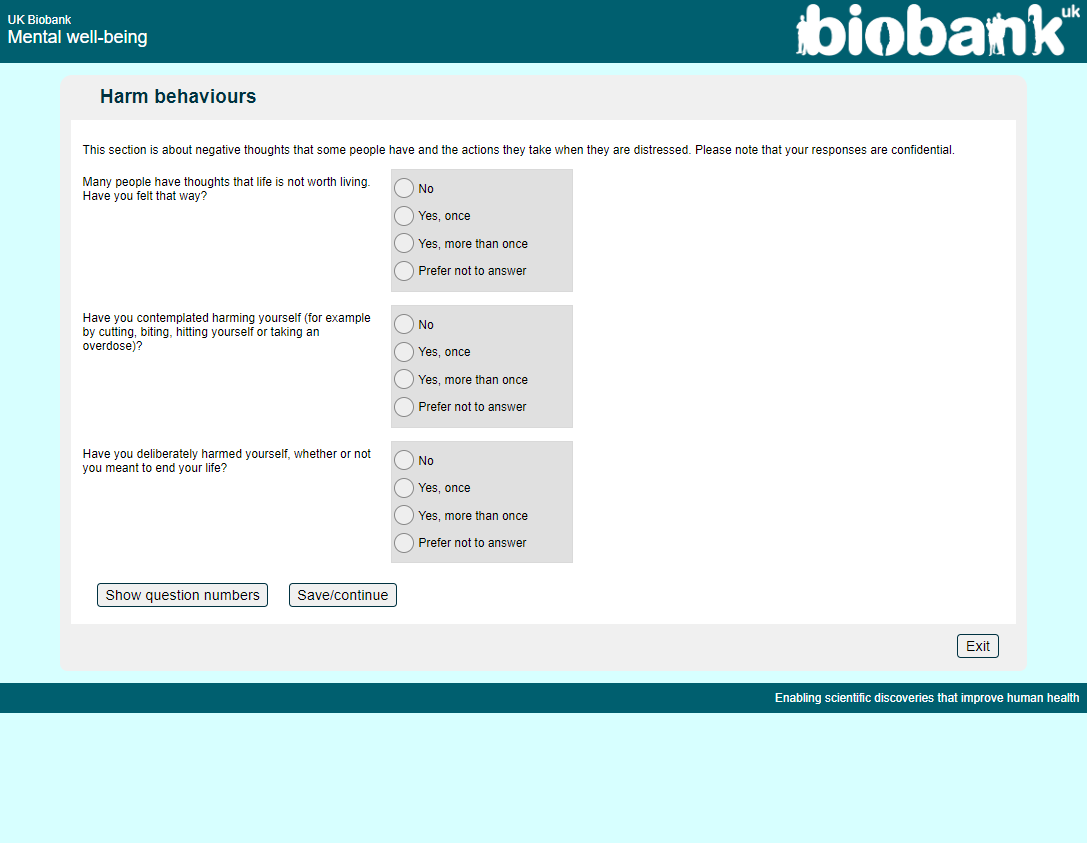
Task: Select 'No' for contemplated harming yourself
Action: click(x=404, y=324)
